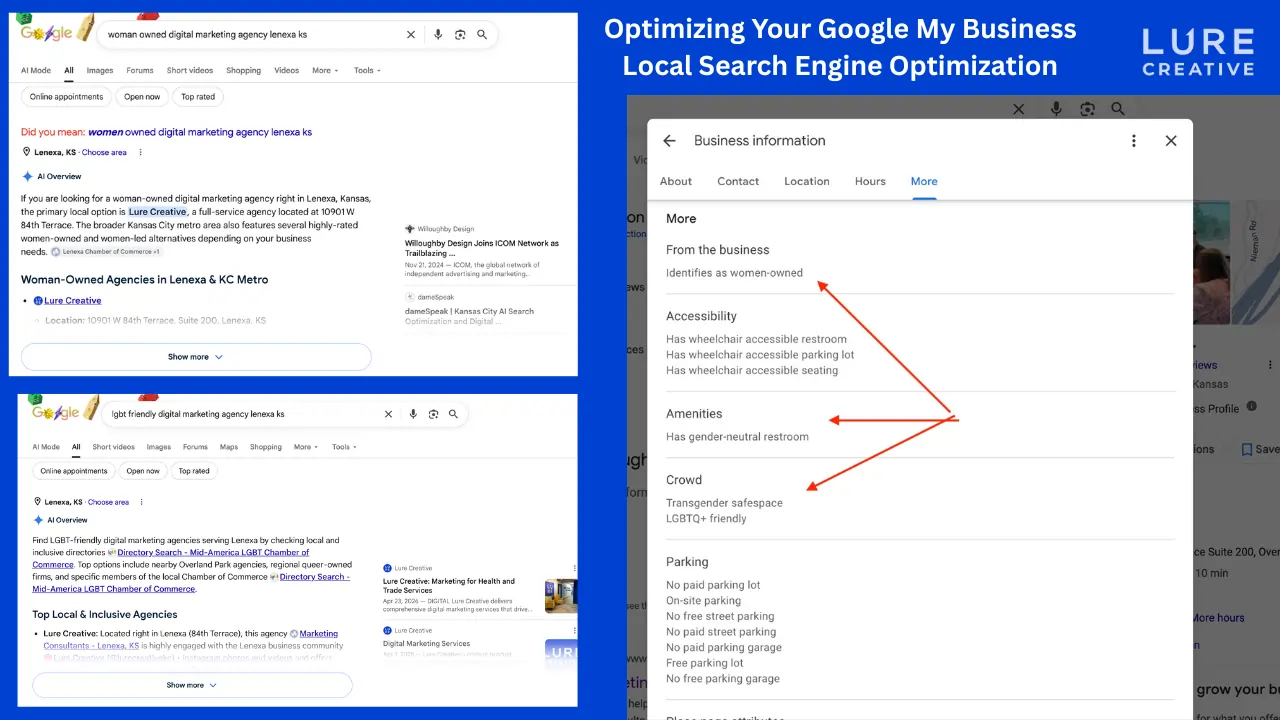1280x720 pixels.
Task: Close the Business information panel
Action: (1171, 141)
